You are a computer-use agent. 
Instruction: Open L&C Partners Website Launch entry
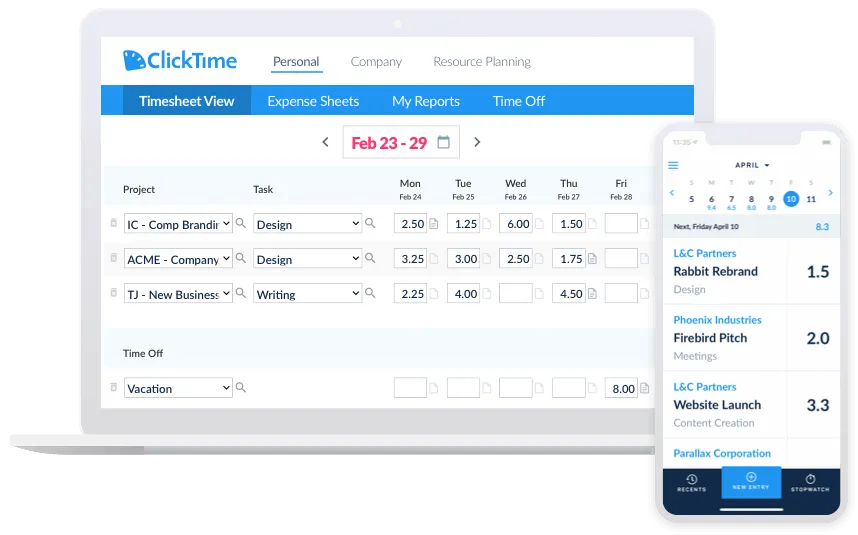pos(751,405)
